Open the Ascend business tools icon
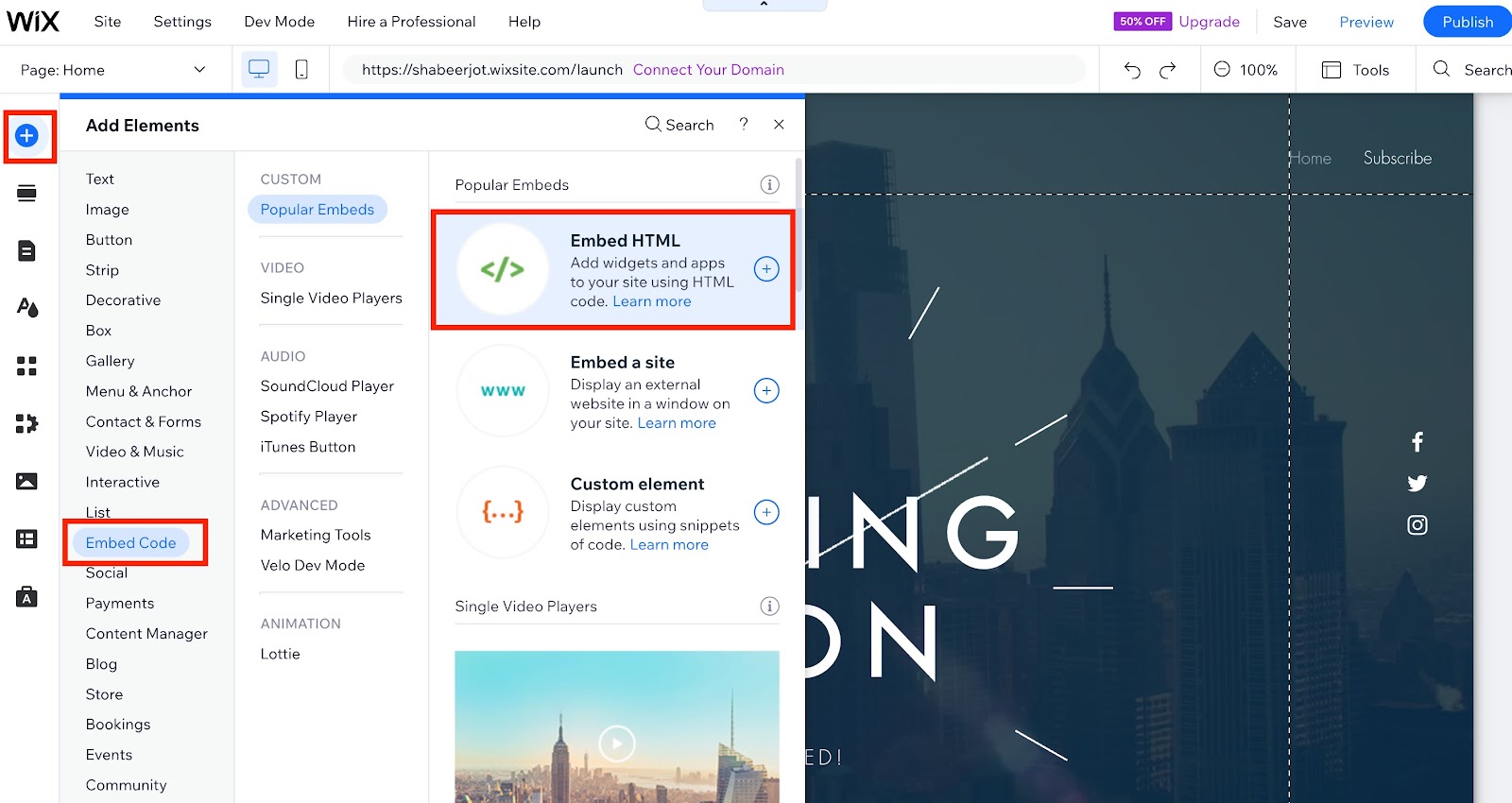 point(27,597)
